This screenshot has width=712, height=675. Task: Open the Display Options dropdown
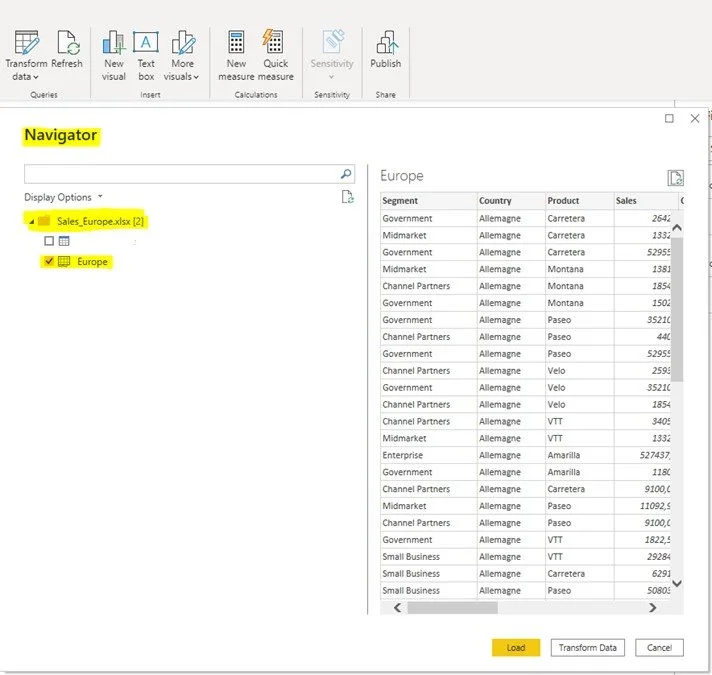point(63,197)
